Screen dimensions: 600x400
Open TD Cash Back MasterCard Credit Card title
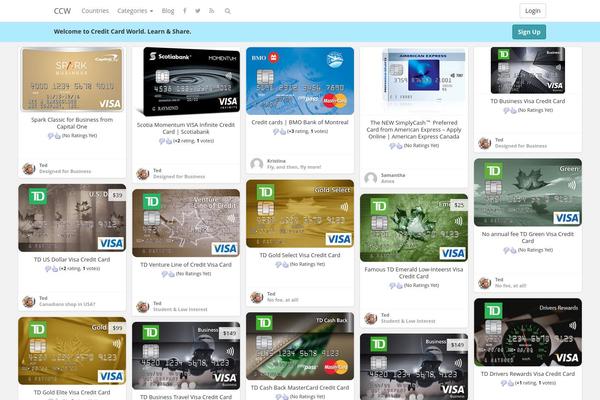coord(300,388)
